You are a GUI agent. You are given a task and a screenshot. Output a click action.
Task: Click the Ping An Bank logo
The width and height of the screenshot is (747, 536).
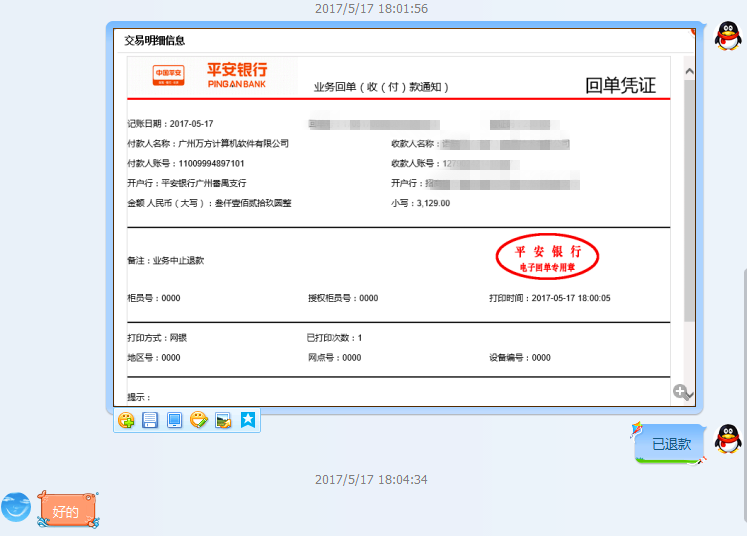click(x=210, y=75)
